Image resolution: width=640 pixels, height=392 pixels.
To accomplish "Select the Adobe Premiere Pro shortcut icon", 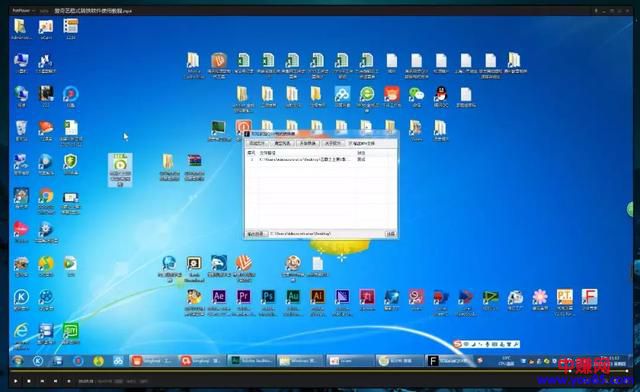I will pos(244,297).
